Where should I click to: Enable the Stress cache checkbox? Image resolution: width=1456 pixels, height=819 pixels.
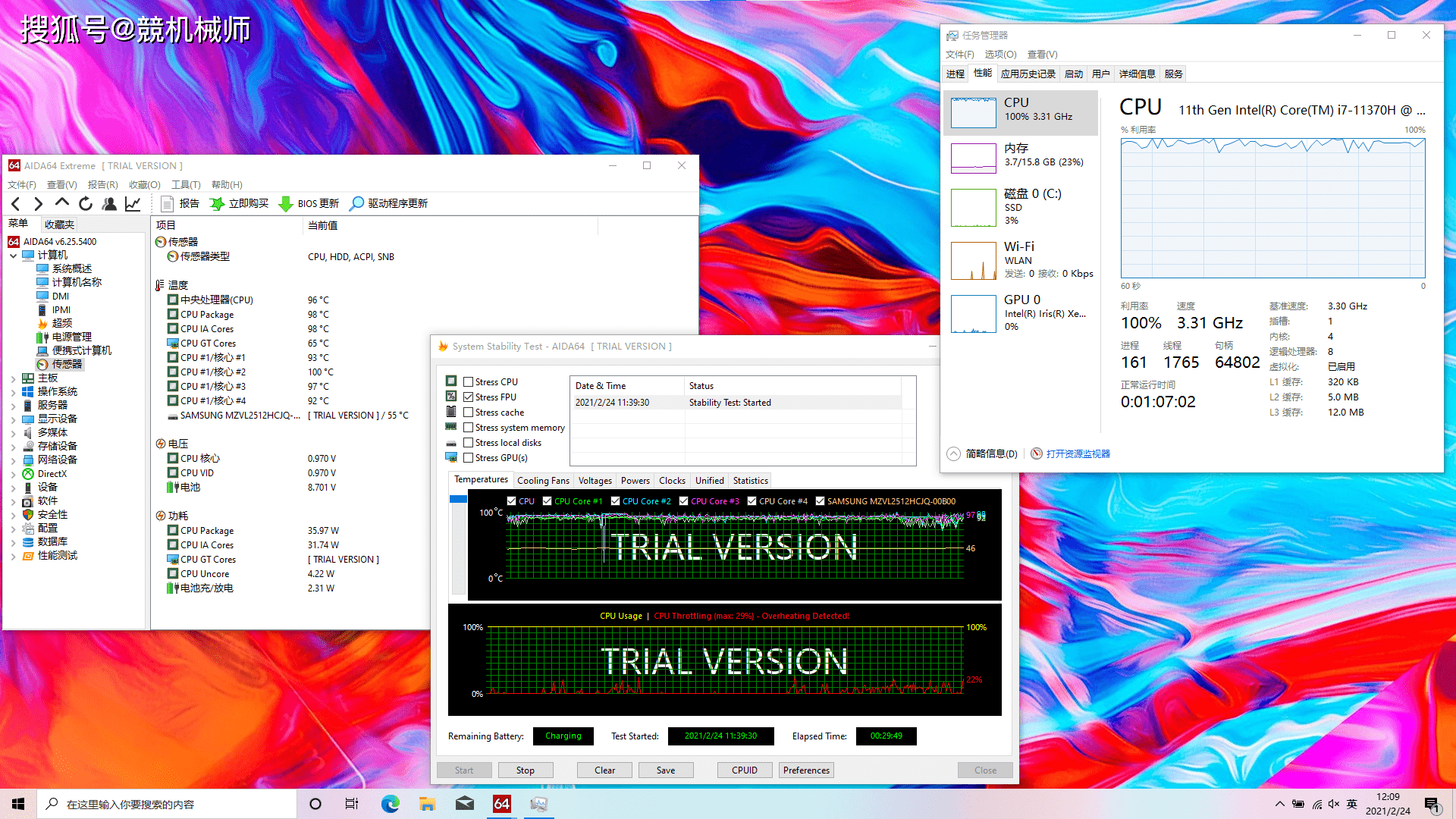click(469, 413)
